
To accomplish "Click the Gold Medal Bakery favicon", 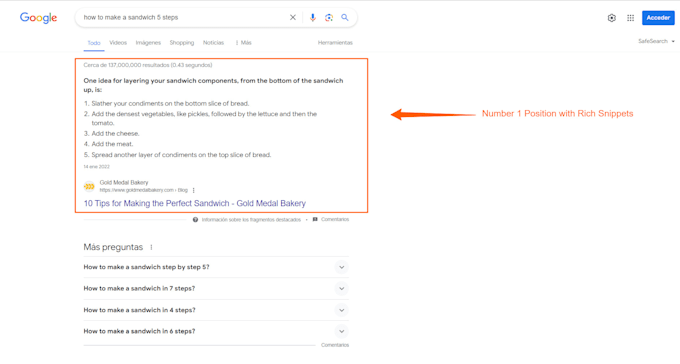I will (x=89, y=187).
